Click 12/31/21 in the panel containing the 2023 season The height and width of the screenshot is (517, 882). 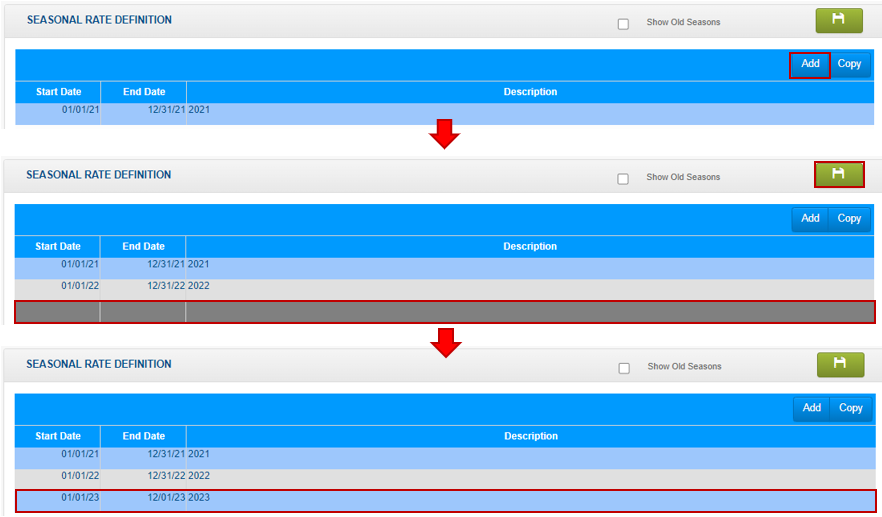(166, 454)
